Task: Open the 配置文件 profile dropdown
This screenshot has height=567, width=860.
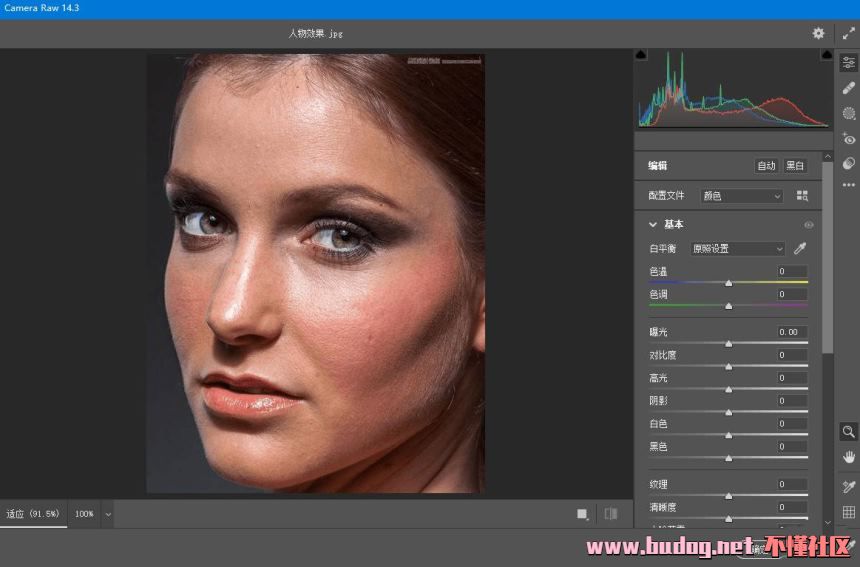Action: [x=741, y=196]
